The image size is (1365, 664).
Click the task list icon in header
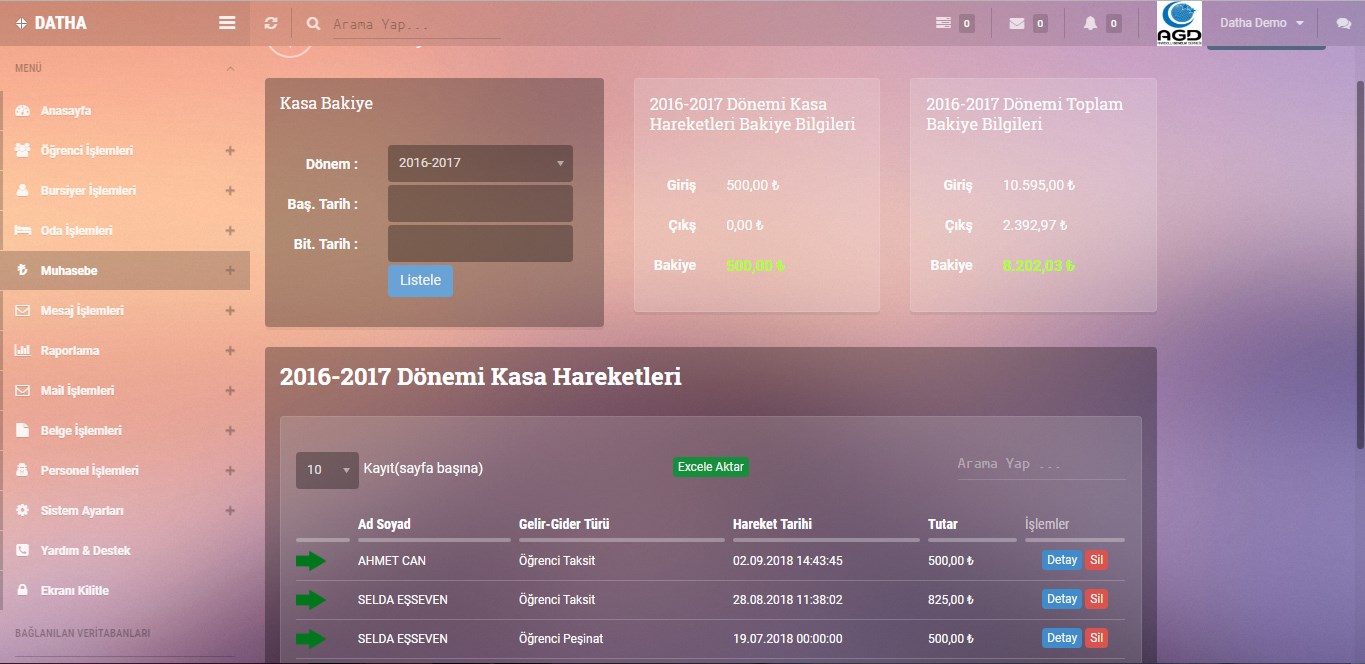point(943,23)
